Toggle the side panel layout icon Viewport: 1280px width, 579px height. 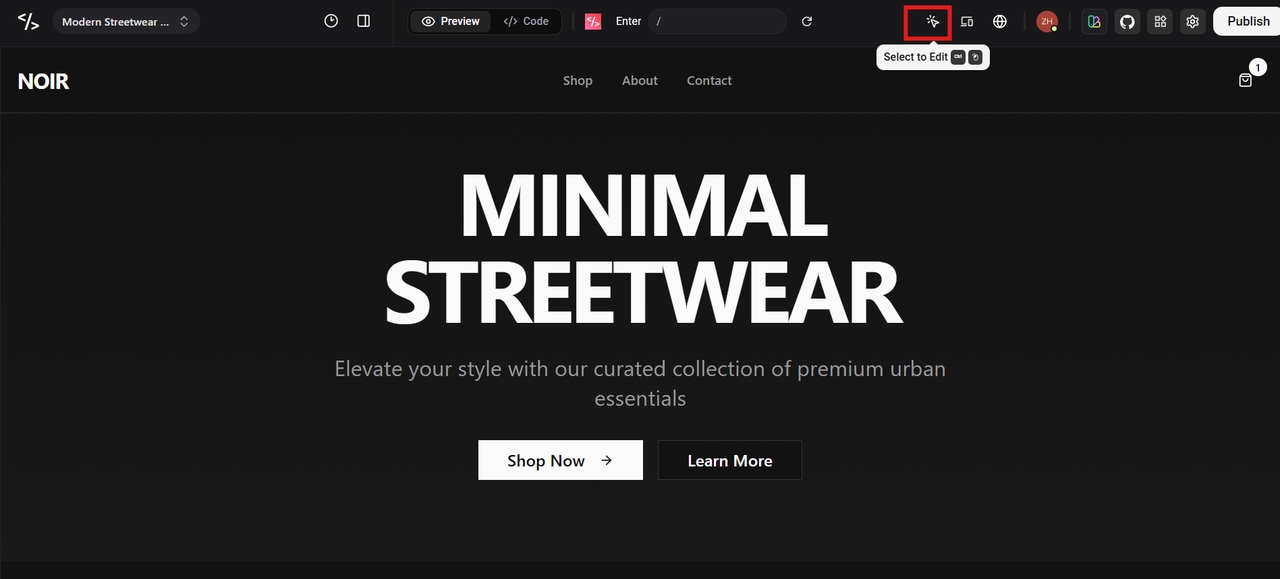(x=364, y=21)
